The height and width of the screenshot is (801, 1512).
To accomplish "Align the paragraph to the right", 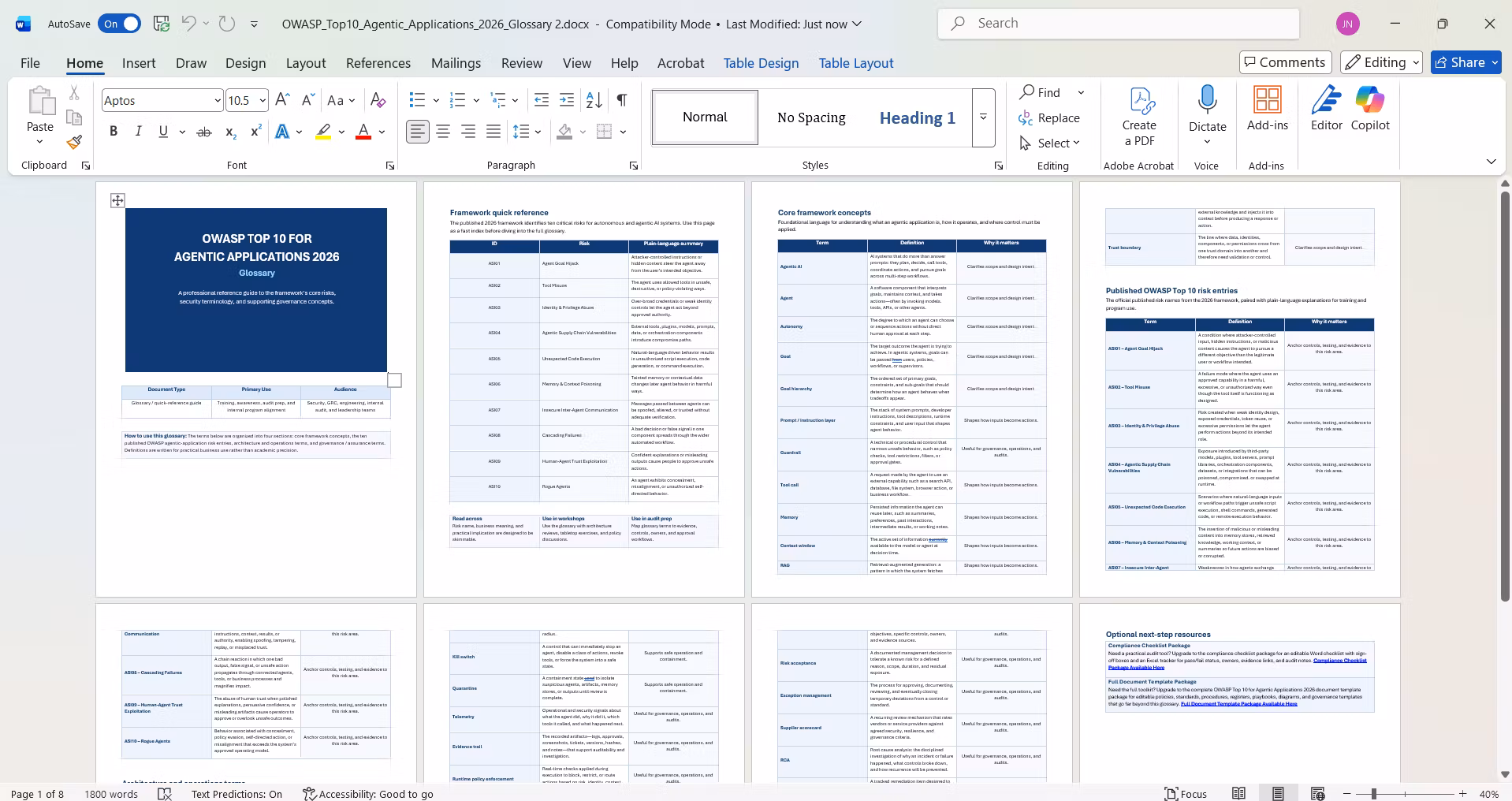I will 468,132.
